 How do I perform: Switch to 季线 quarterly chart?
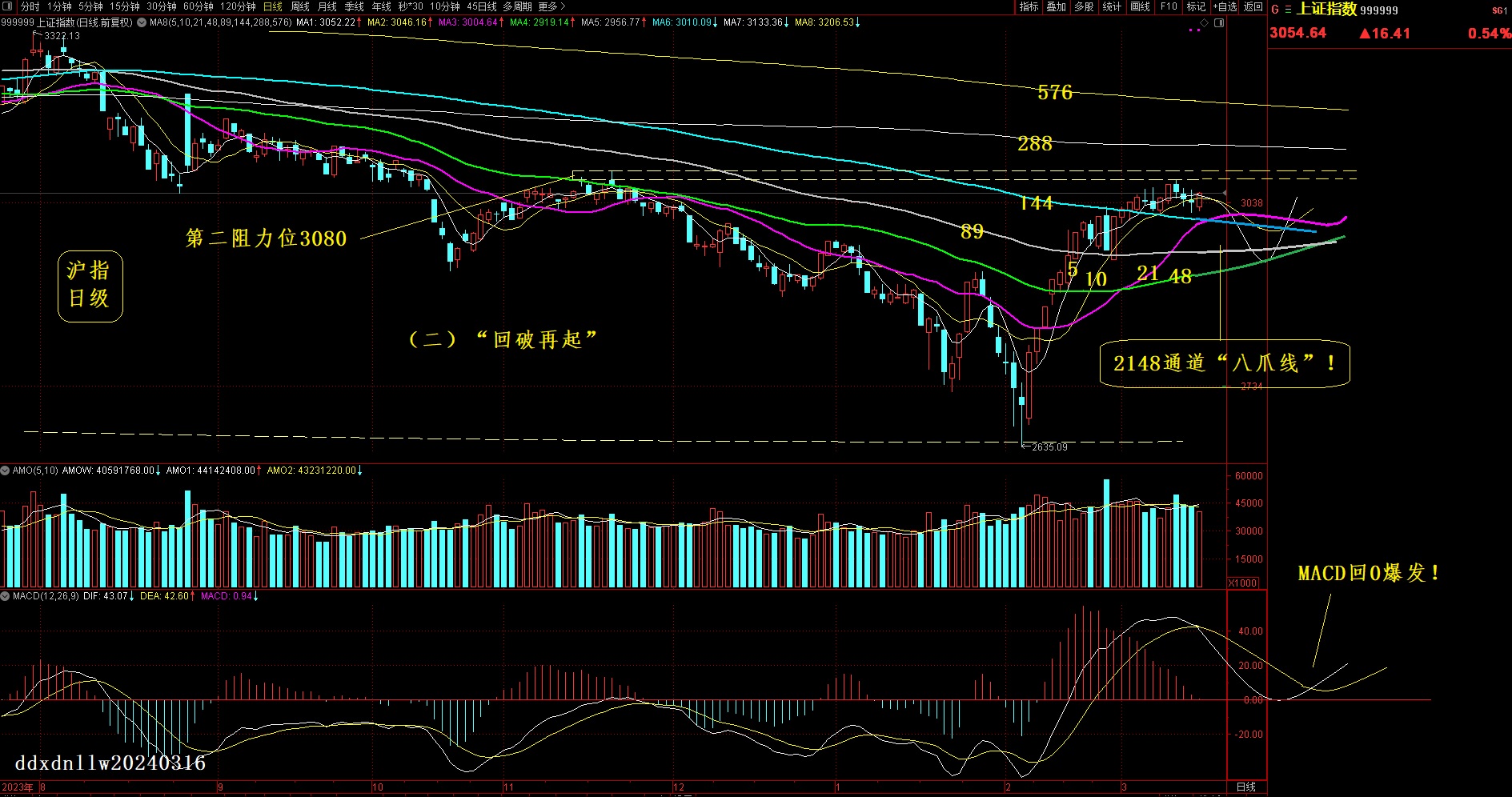[354, 6]
